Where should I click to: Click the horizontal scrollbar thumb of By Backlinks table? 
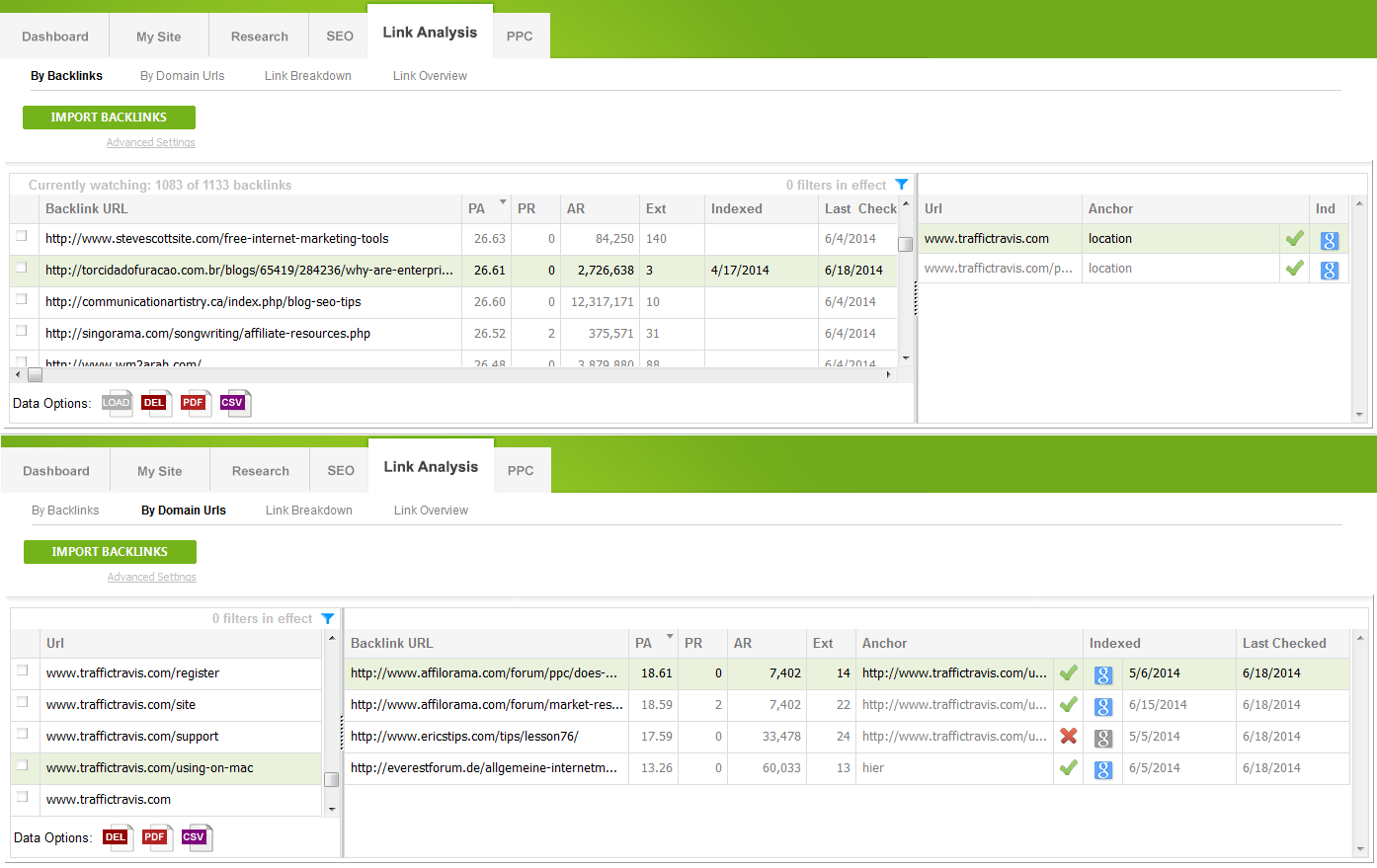tap(35, 374)
